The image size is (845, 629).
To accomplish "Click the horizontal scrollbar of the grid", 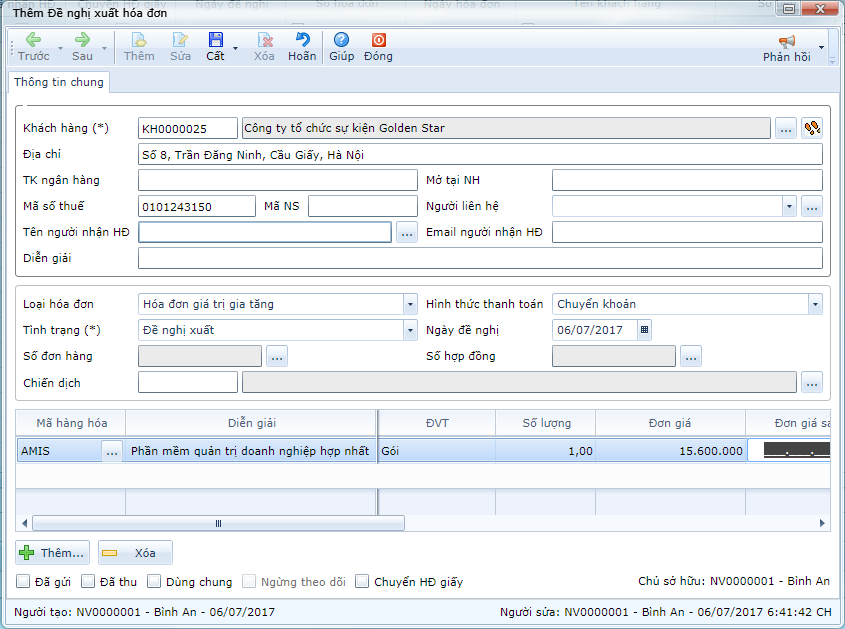I will pos(218,523).
